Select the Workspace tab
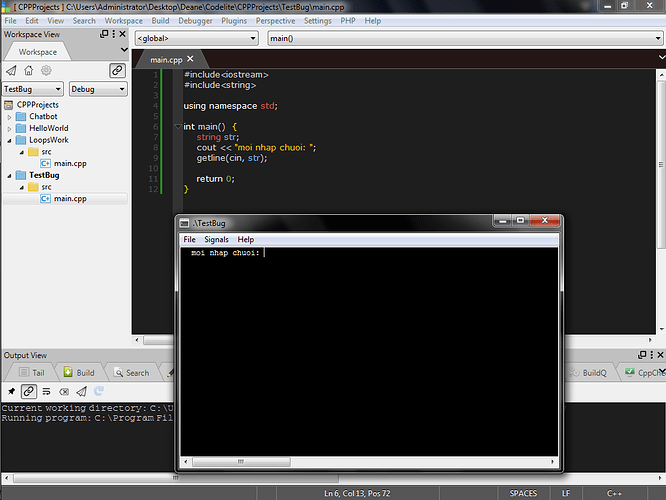Screen dimensions: 666x500 click(37, 52)
